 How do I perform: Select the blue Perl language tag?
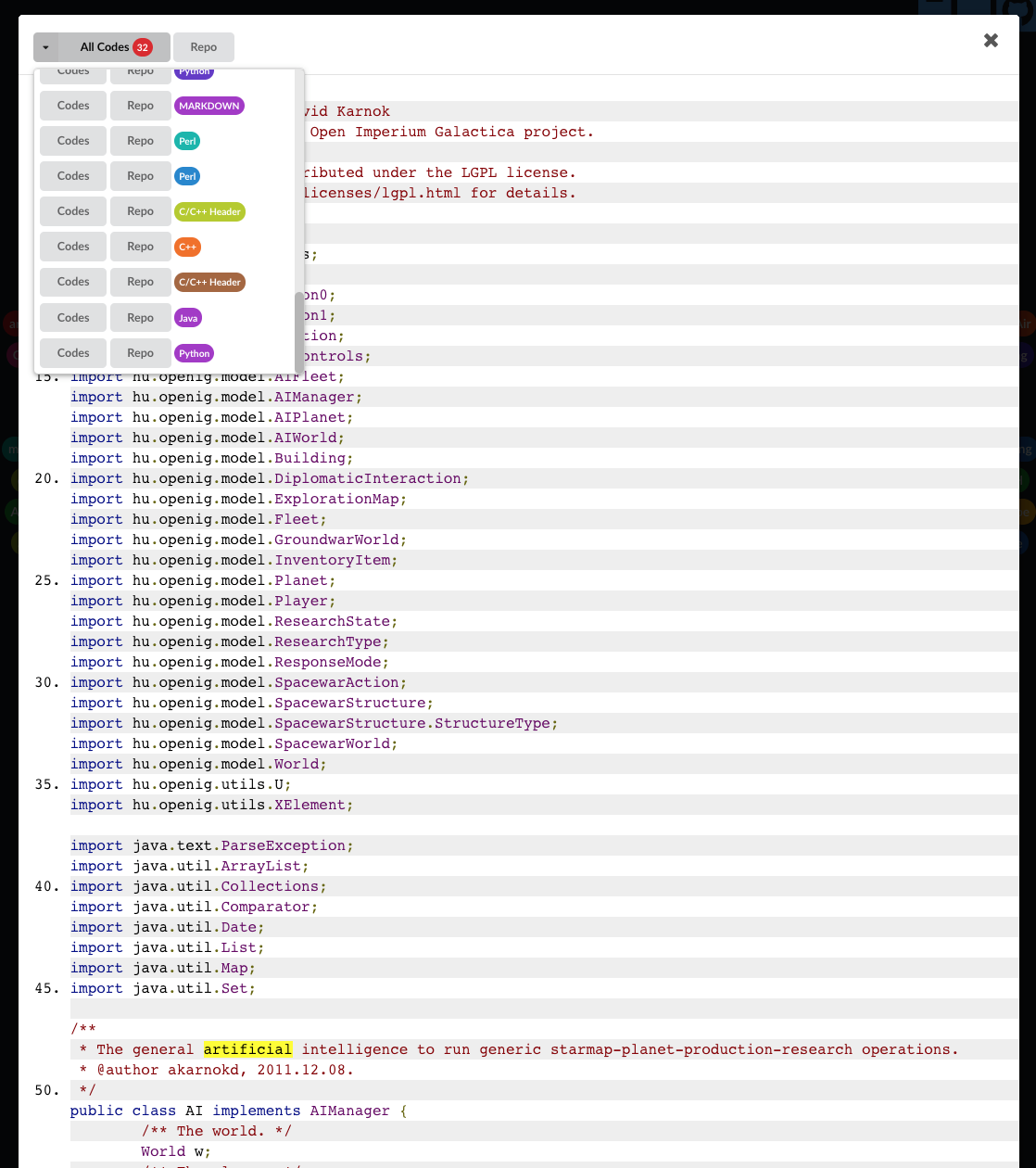[187, 176]
